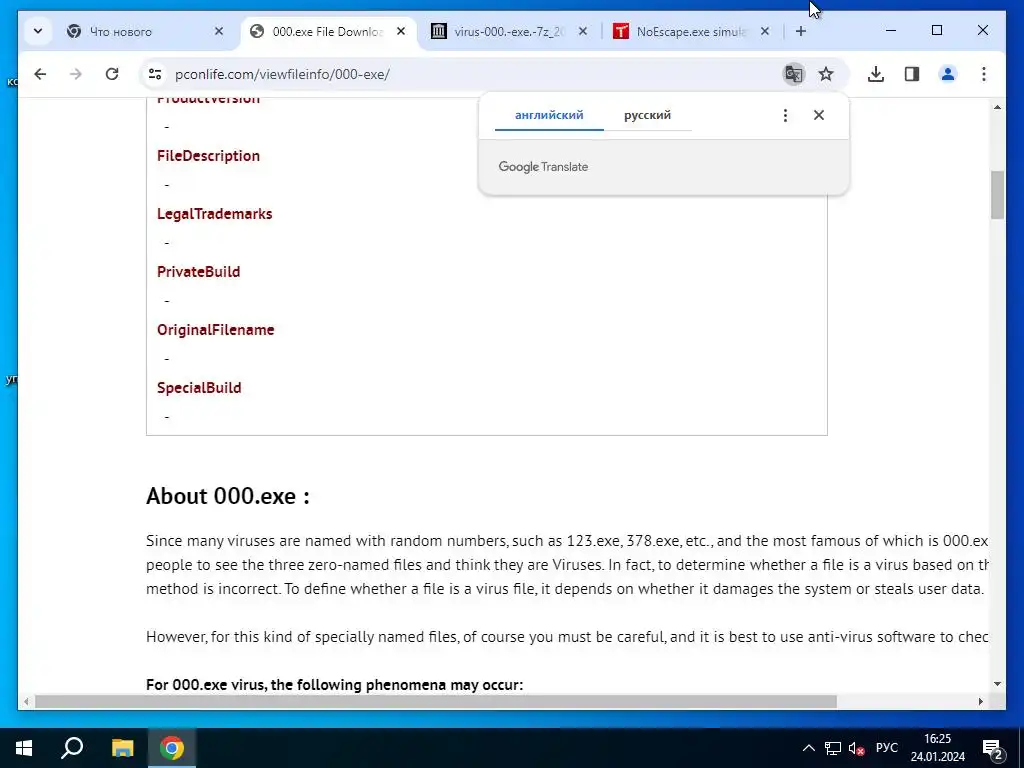
Task: Open the clock and date 24.01.2024
Action: (938, 748)
